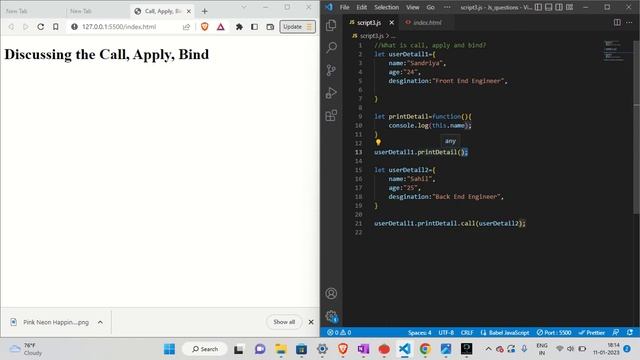Change line endings via CRLF

467,333
